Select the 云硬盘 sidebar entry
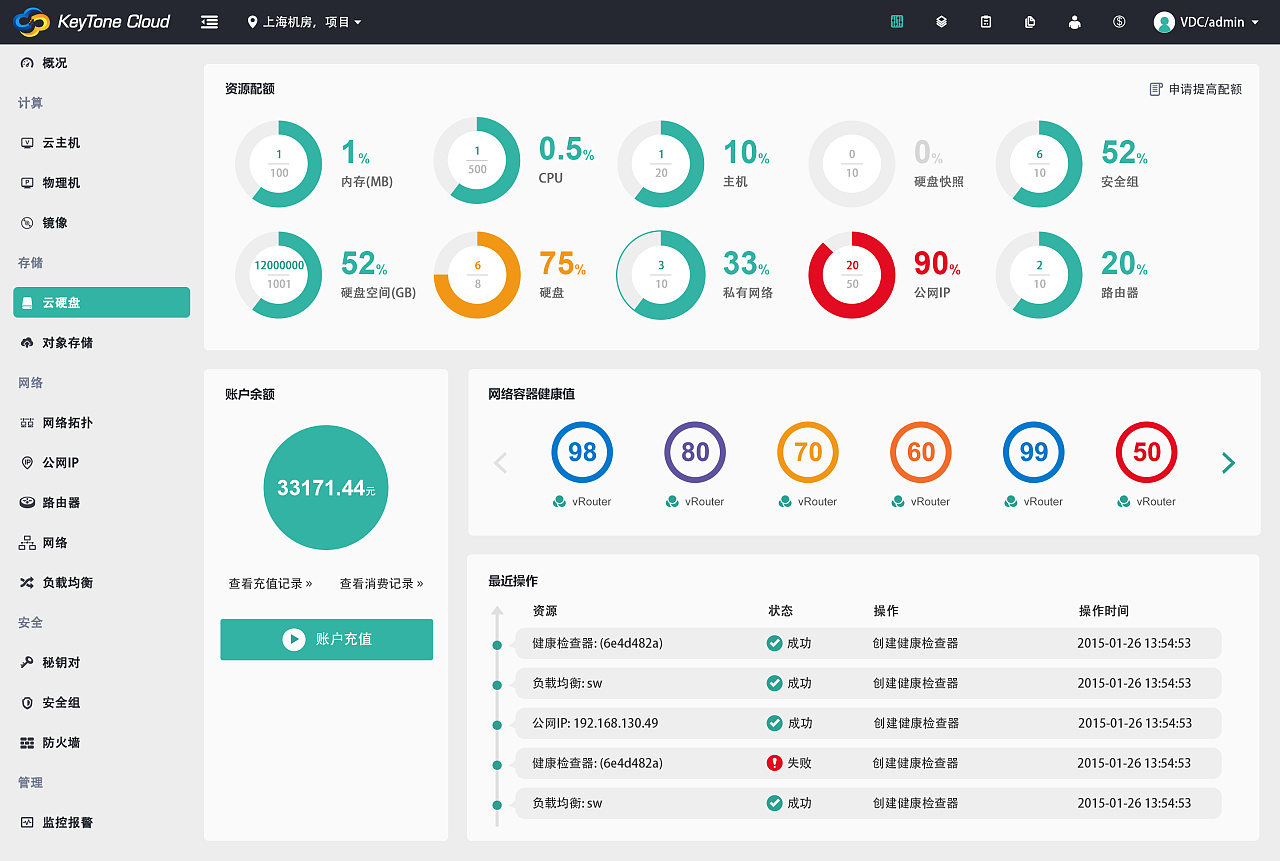The image size is (1280, 861). click(x=68, y=302)
